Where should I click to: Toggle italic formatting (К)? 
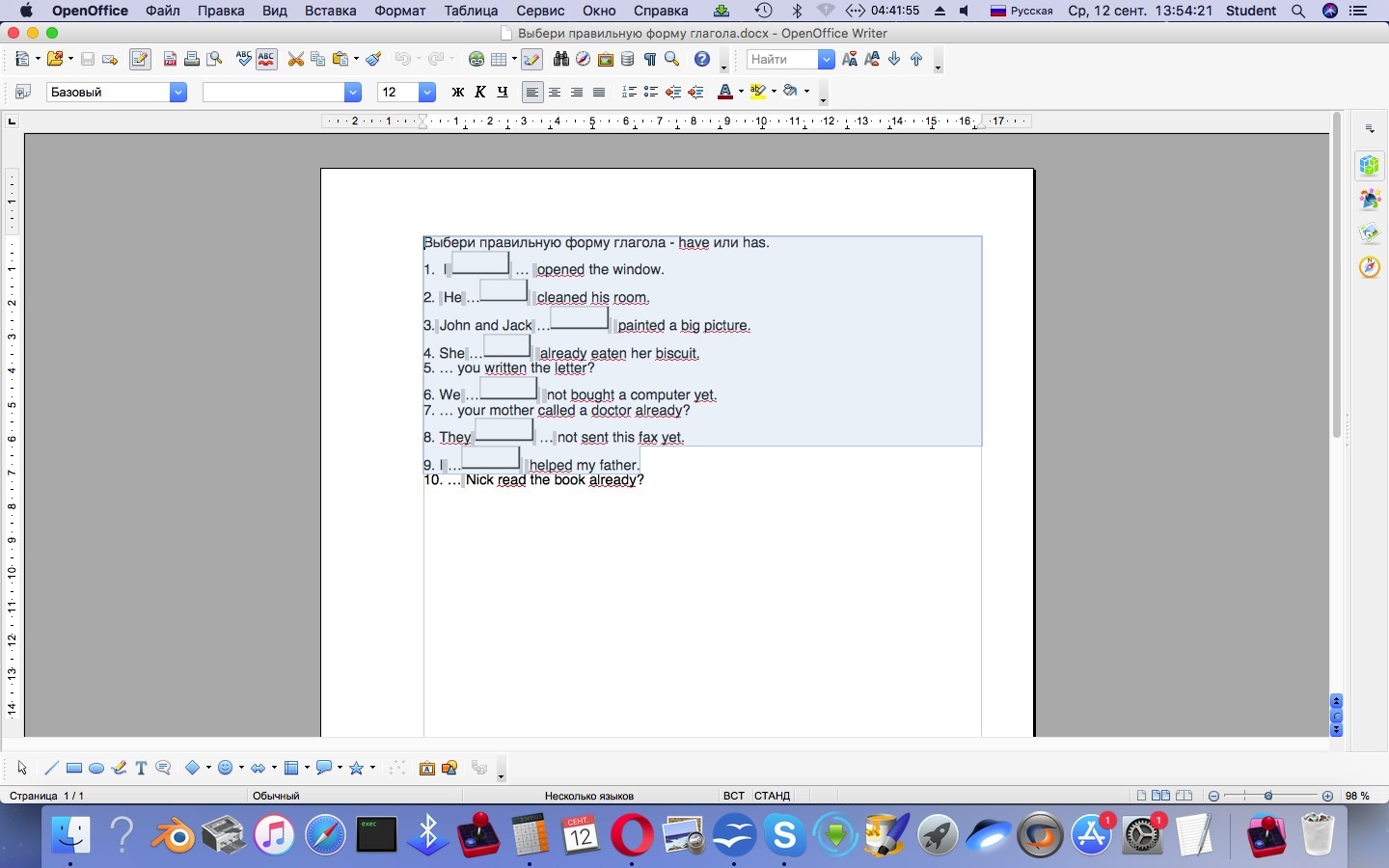(x=480, y=93)
